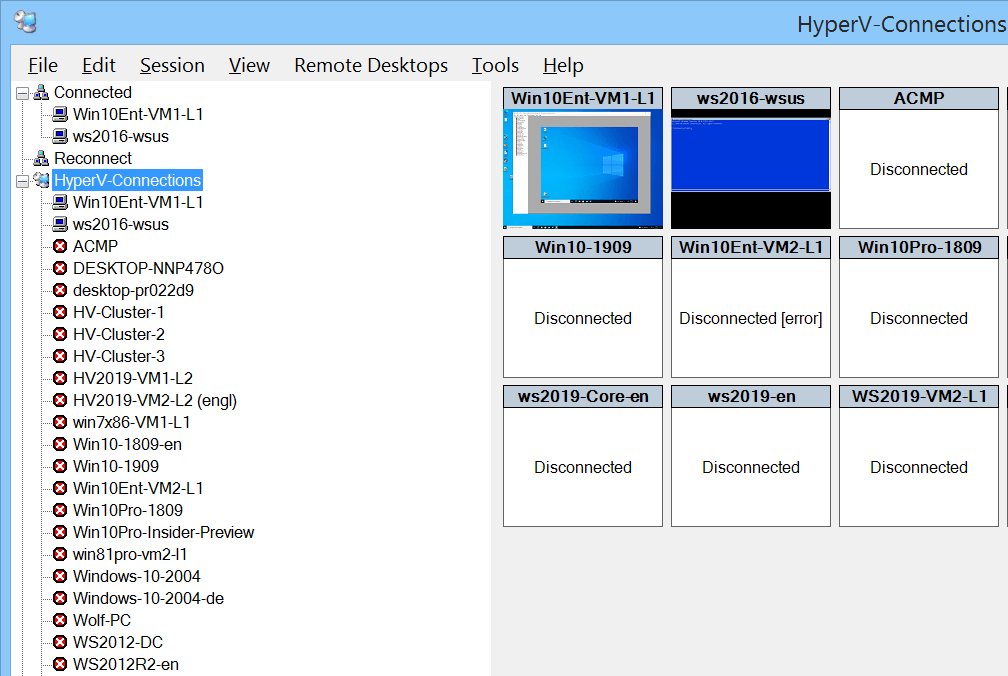The image size is (1008, 676).
Task: Click the disconnected icon beside Windows-10-2004-de
Action: (x=60, y=598)
